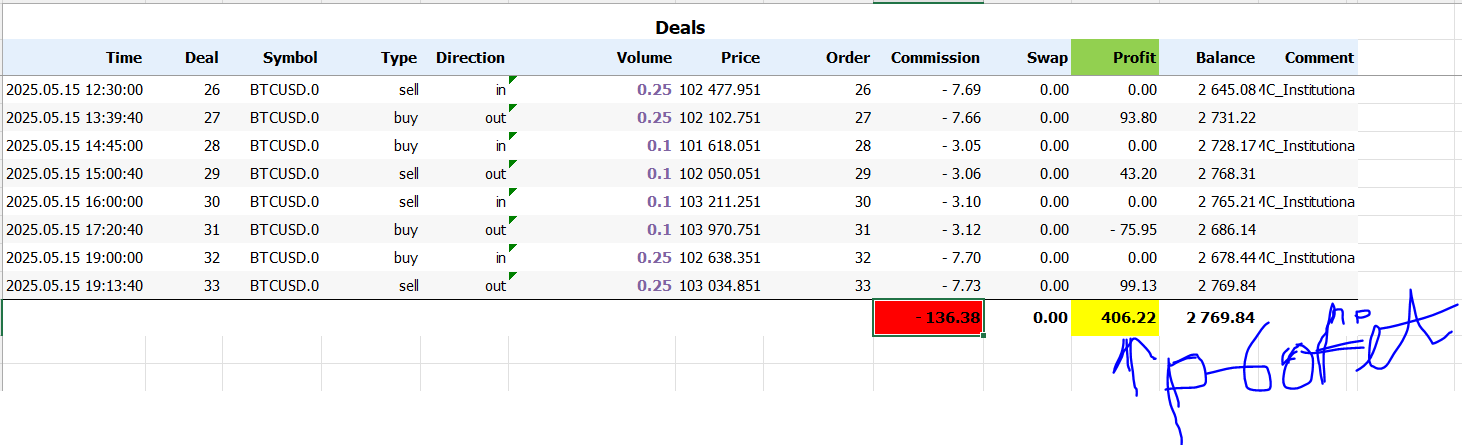Image resolution: width=1462 pixels, height=445 pixels.
Task: Click the Time column header
Action: (124, 58)
